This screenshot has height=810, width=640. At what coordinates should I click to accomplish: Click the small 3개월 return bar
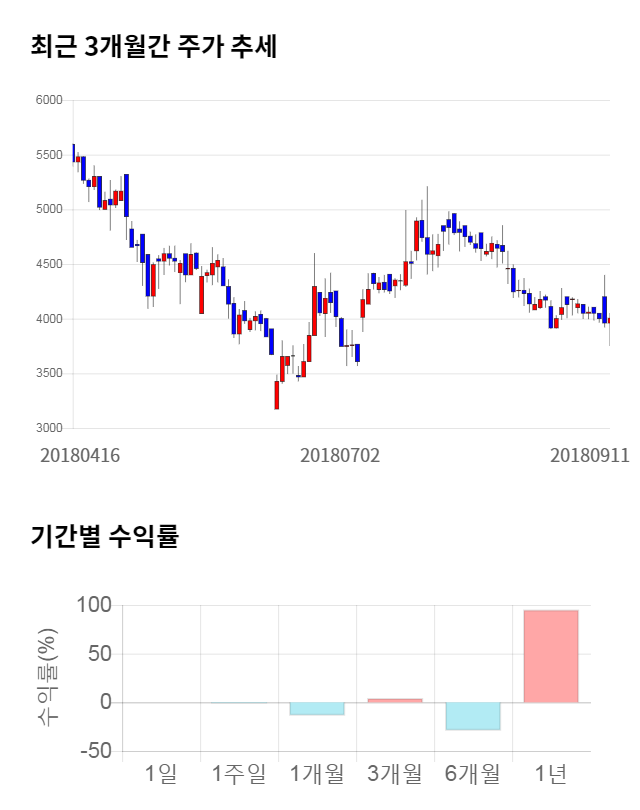395,700
